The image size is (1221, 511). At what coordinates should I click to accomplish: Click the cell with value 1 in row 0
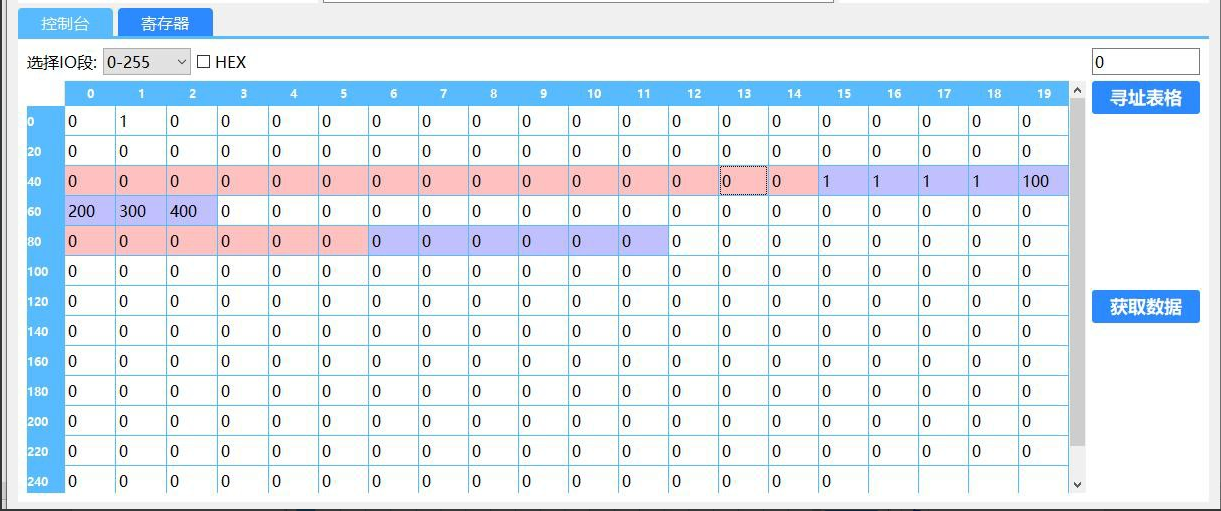(141, 121)
